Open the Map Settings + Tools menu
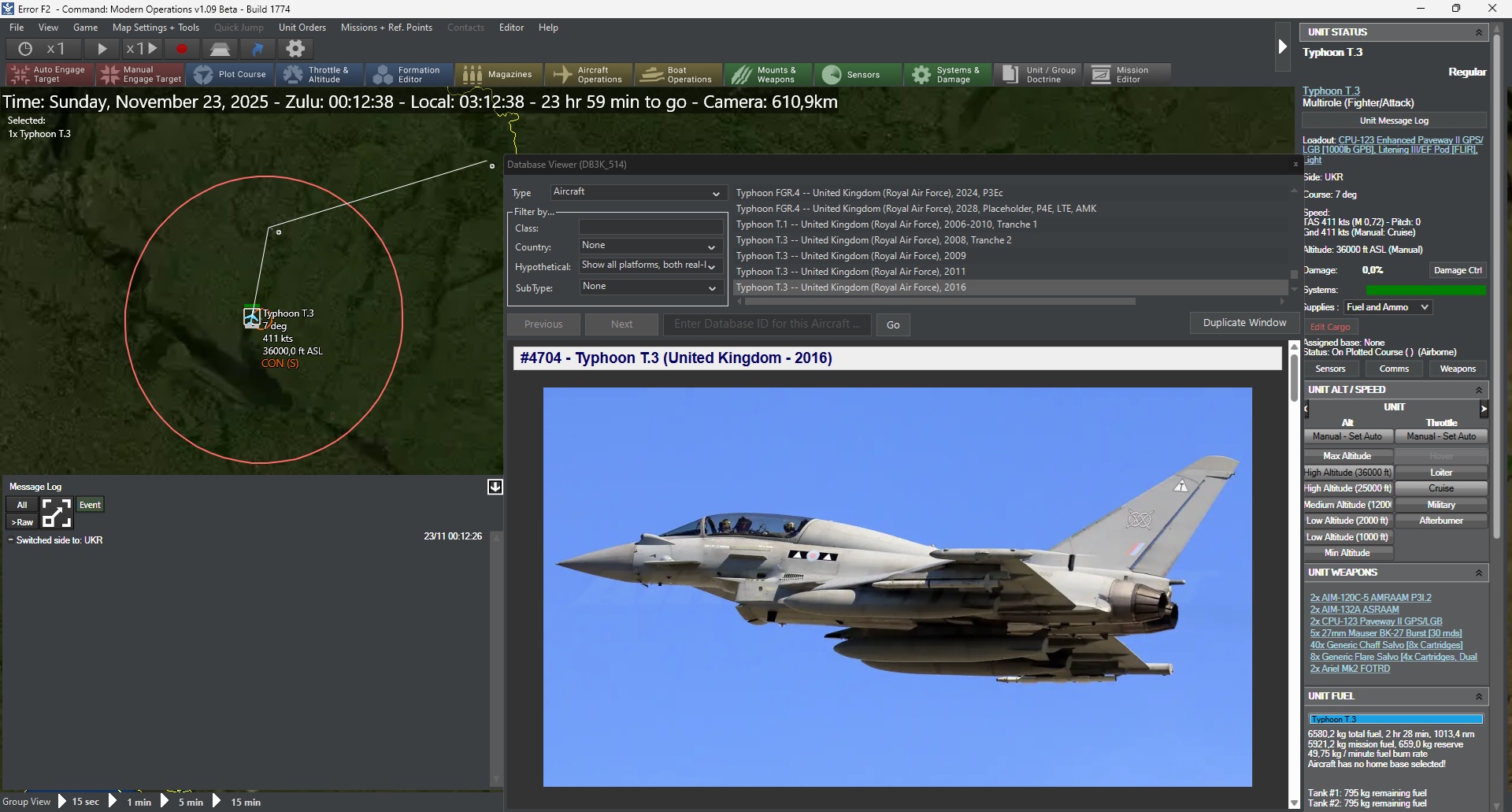 (156, 28)
